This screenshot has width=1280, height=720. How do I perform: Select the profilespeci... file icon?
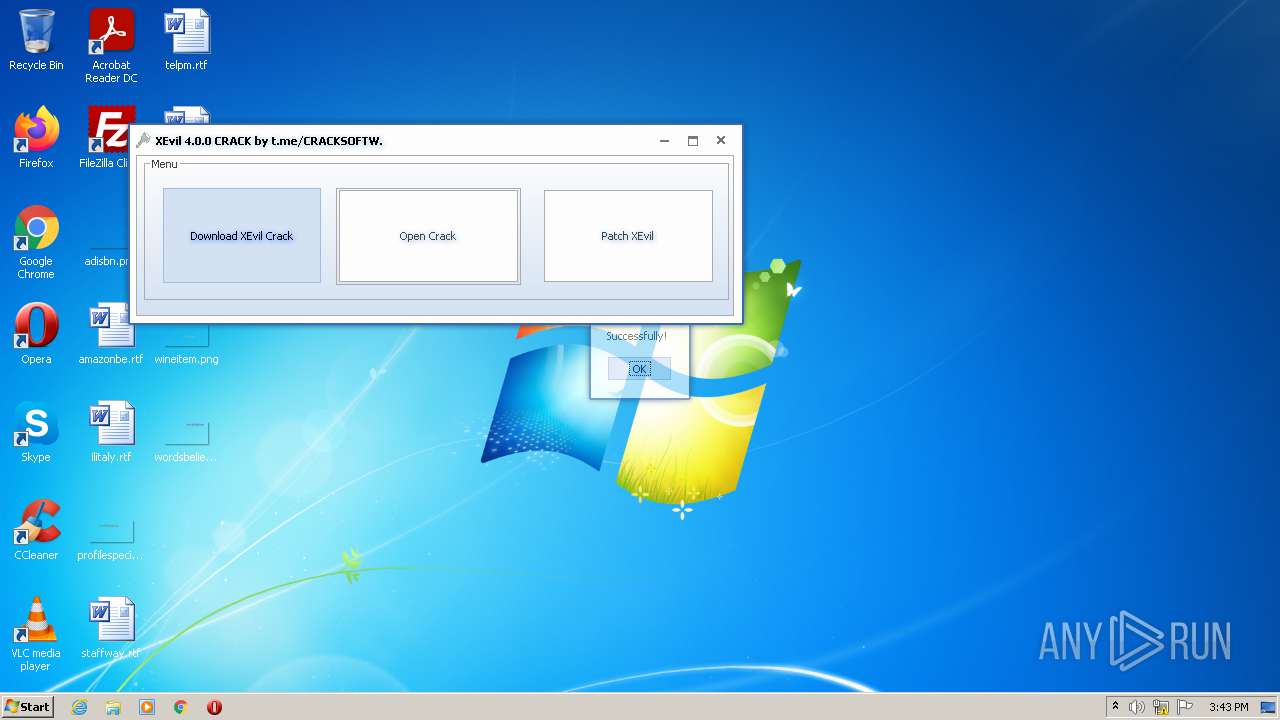pyautogui.click(x=110, y=538)
